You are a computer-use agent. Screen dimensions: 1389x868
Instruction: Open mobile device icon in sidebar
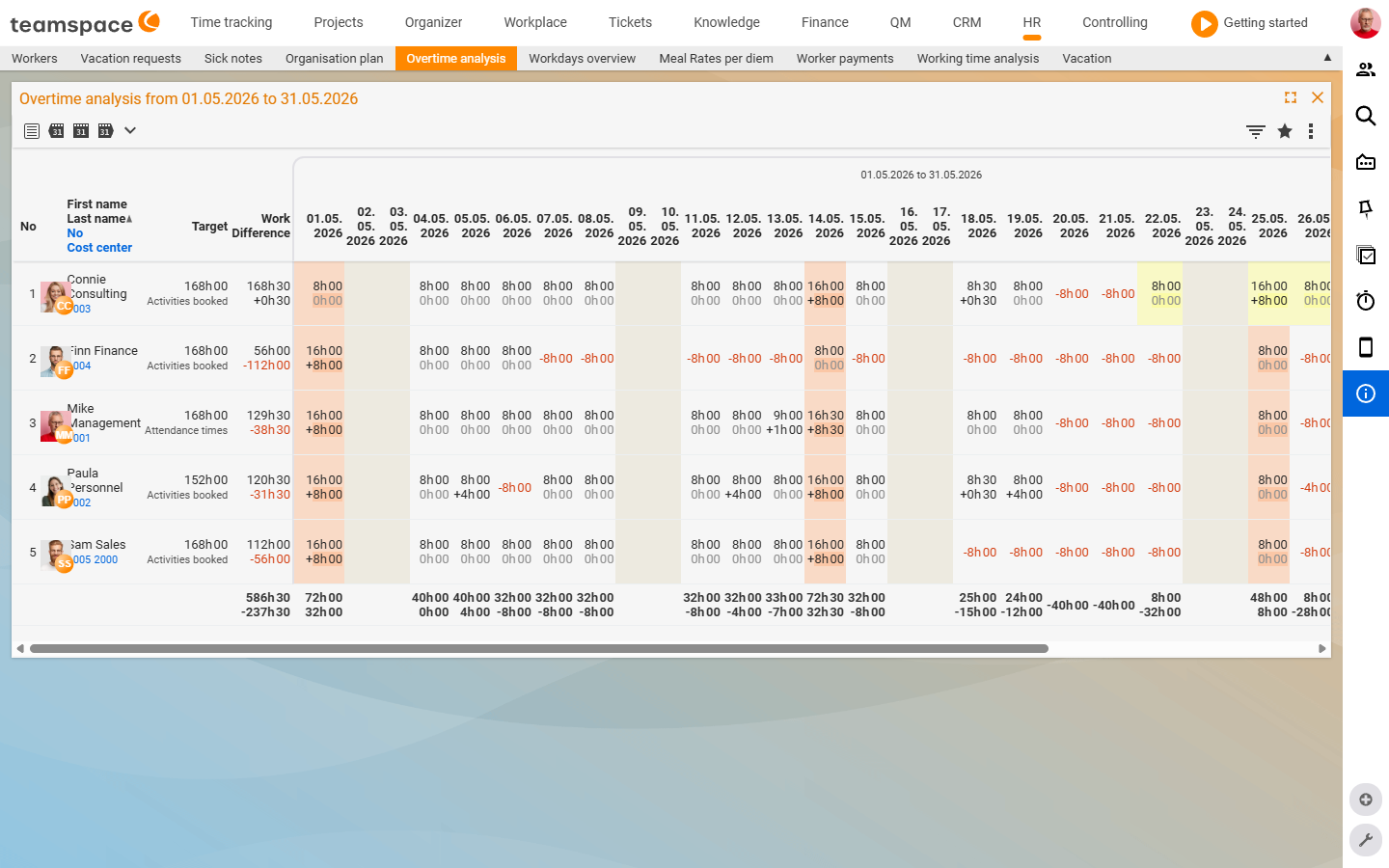(1366, 347)
